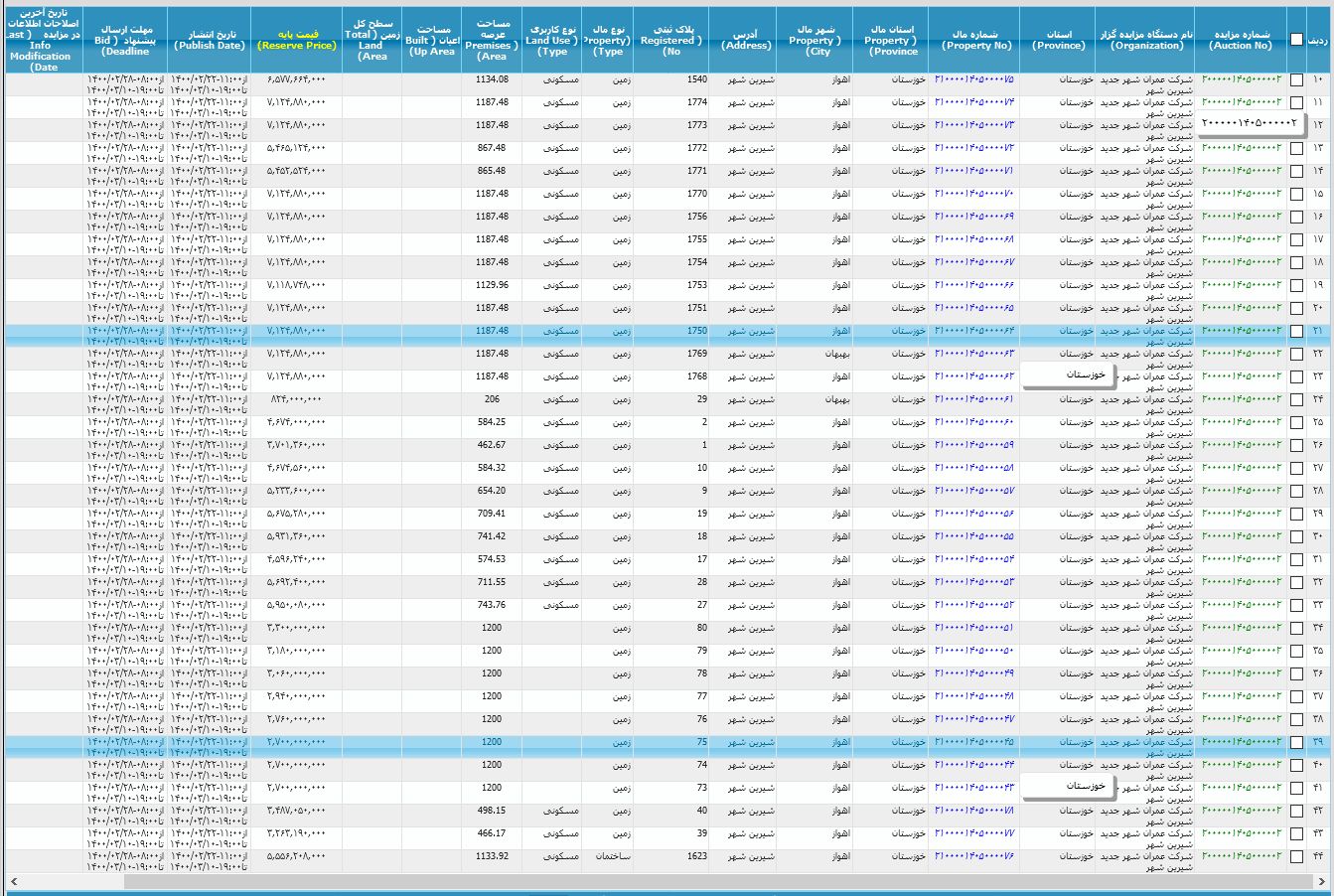Click premises area cell '741.42'
The height and width of the screenshot is (896, 1334).
point(492,536)
